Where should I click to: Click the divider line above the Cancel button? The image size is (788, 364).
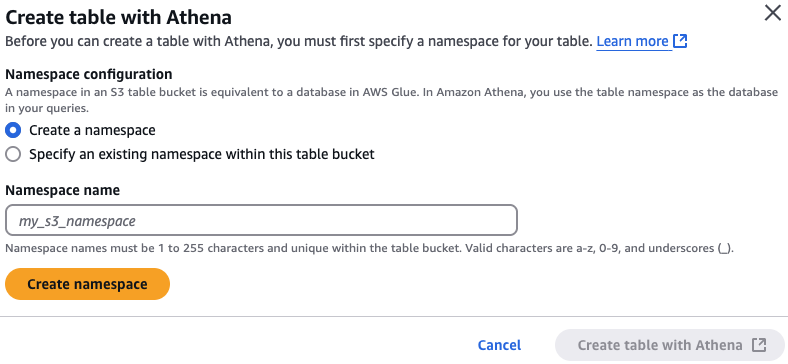(394, 317)
